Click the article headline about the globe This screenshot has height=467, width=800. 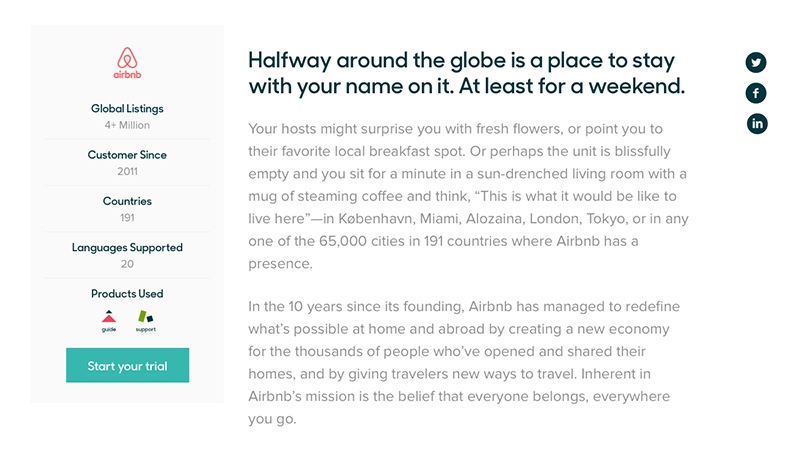[x=466, y=73]
